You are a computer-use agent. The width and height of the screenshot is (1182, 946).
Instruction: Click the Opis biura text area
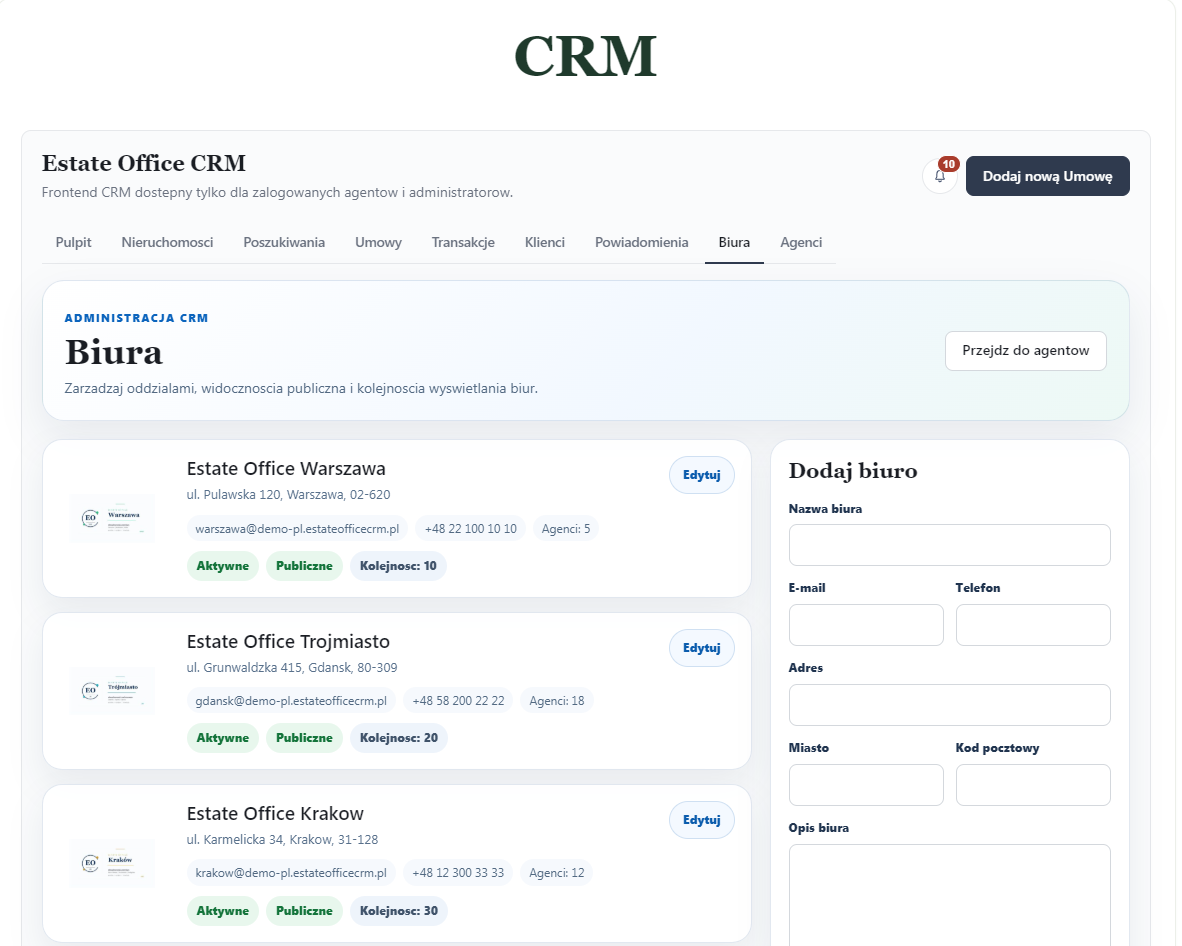coord(949,895)
